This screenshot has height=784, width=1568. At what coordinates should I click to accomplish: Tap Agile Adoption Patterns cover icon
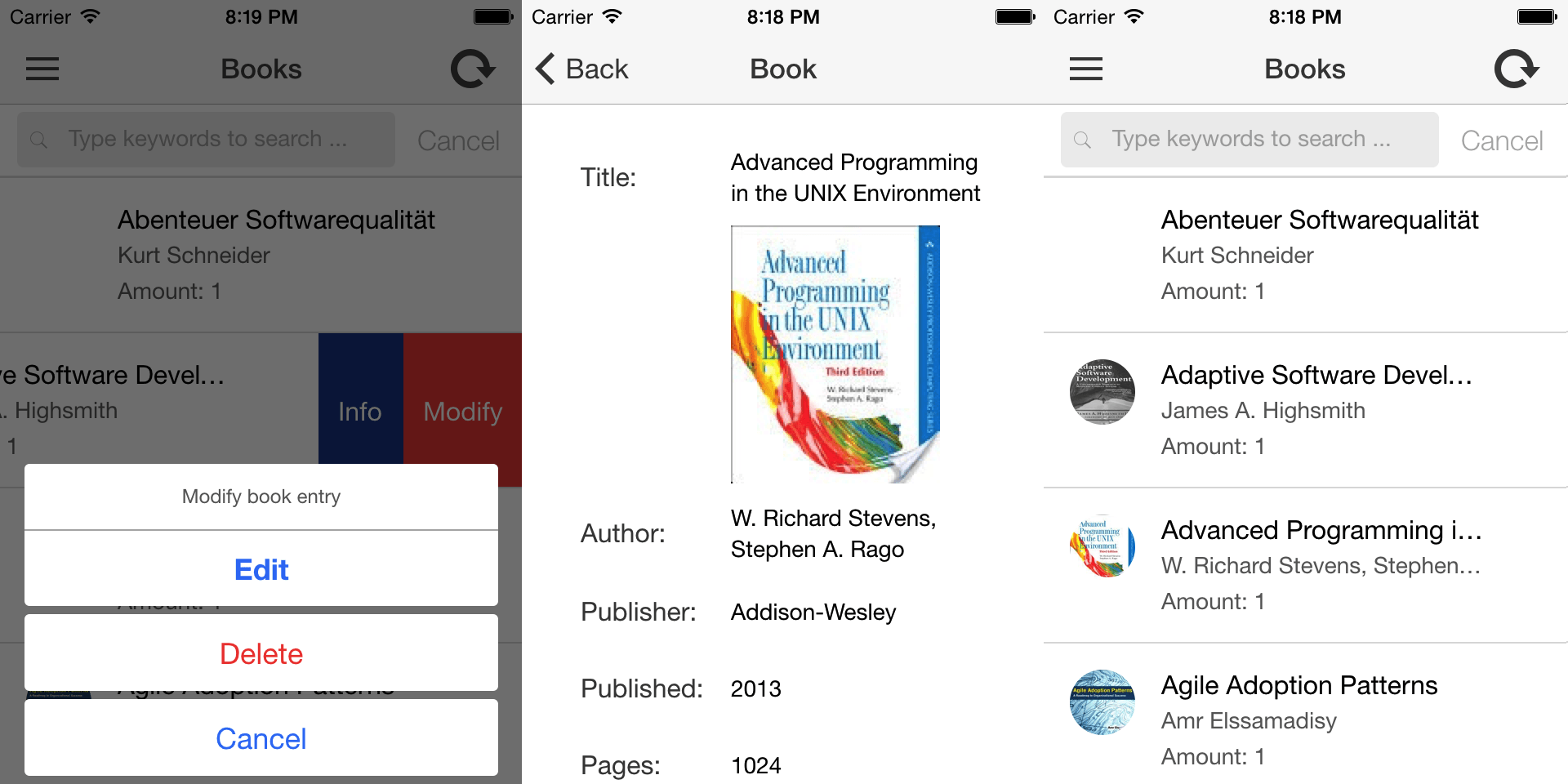coord(1102,702)
